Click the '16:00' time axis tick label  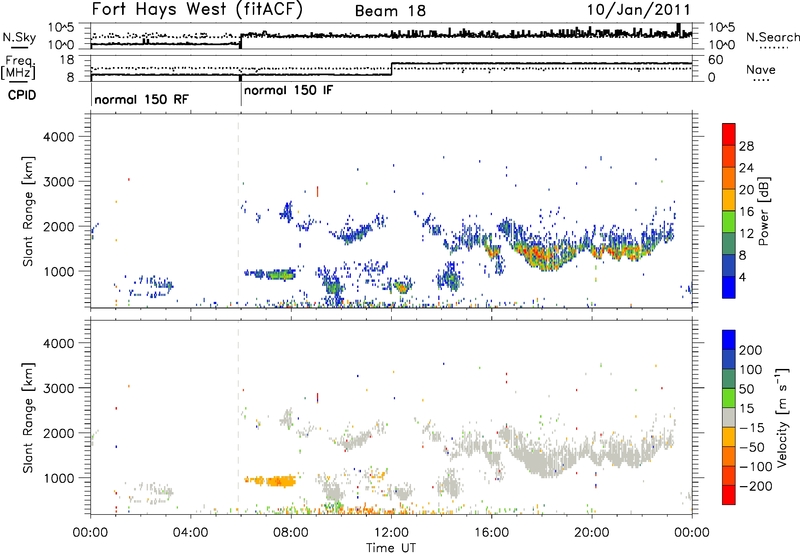[x=491, y=533]
